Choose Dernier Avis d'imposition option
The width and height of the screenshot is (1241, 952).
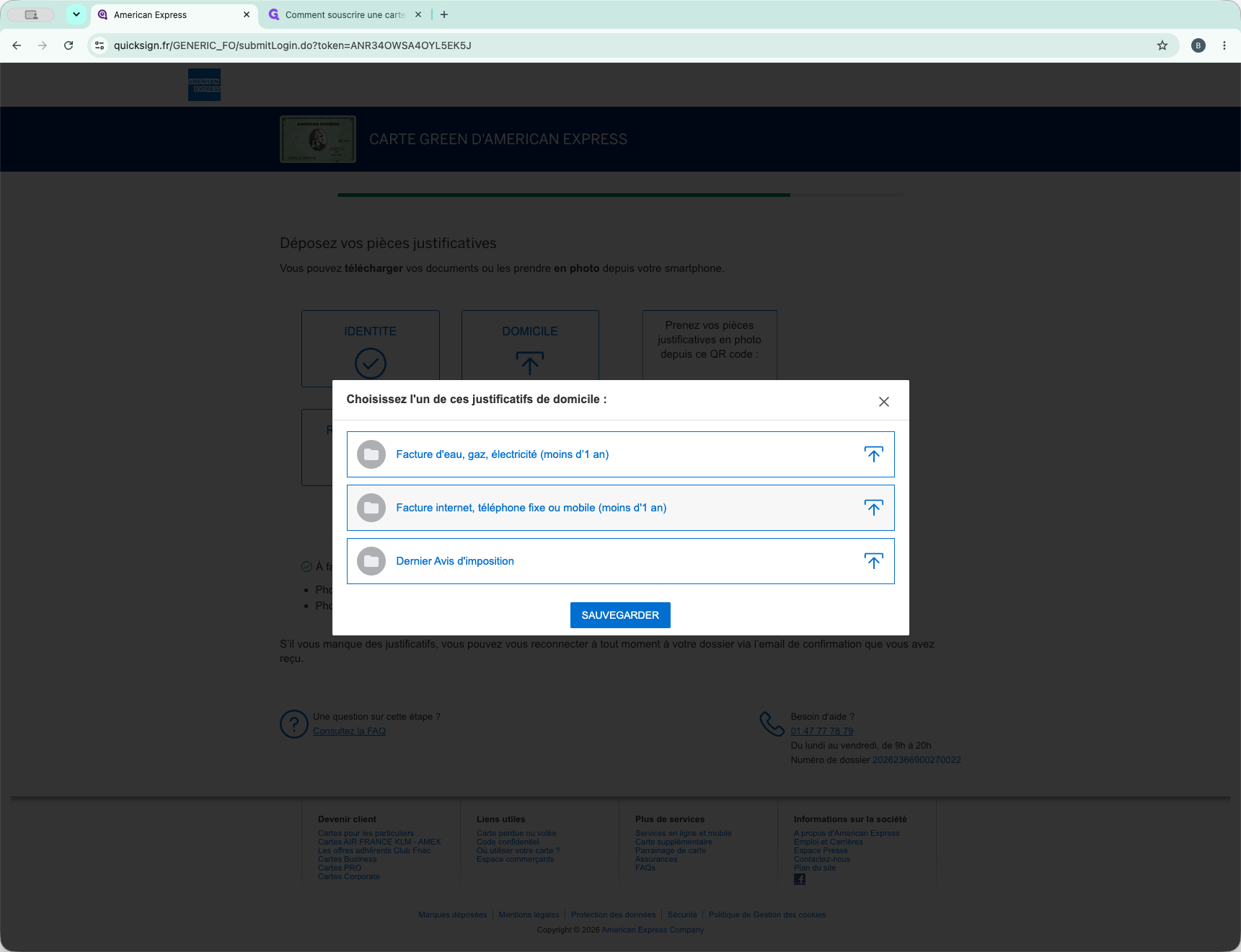pyautogui.click(x=620, y=561)
